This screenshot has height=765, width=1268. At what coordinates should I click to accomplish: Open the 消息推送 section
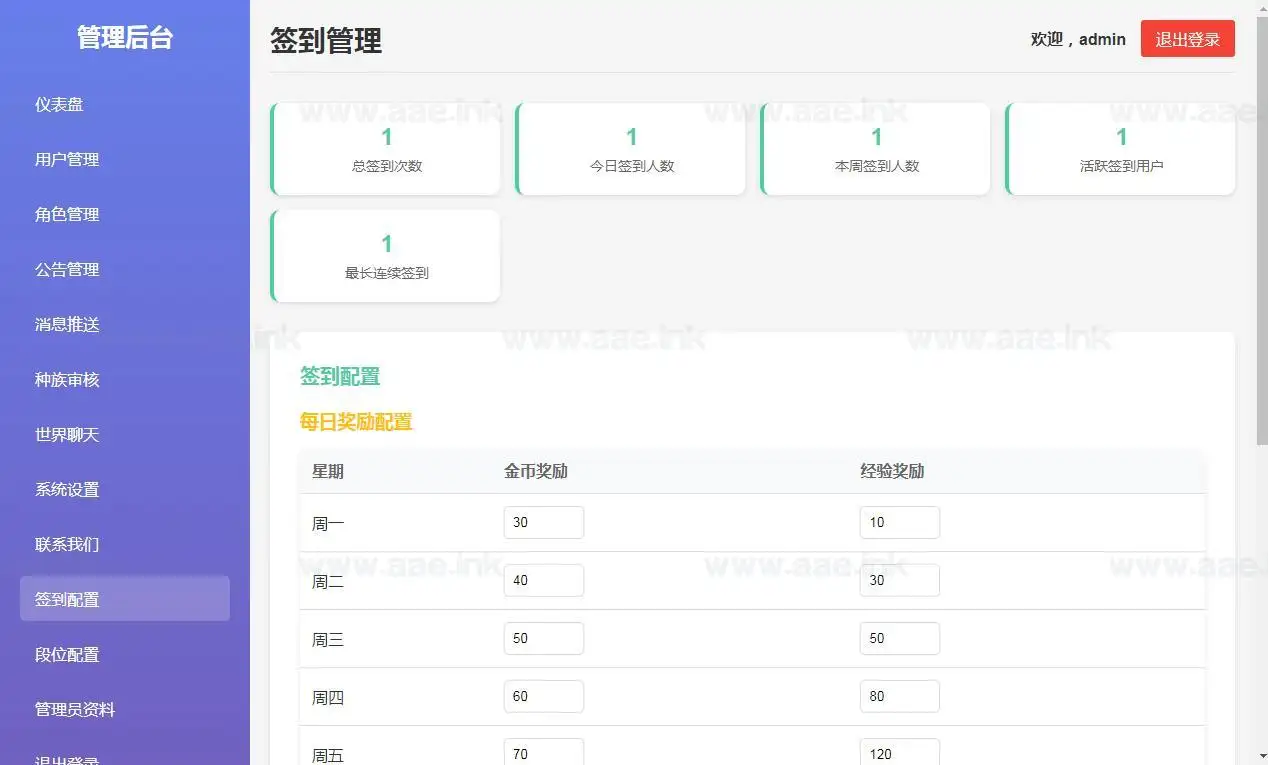pyautogui.click(x=66, y=324)
